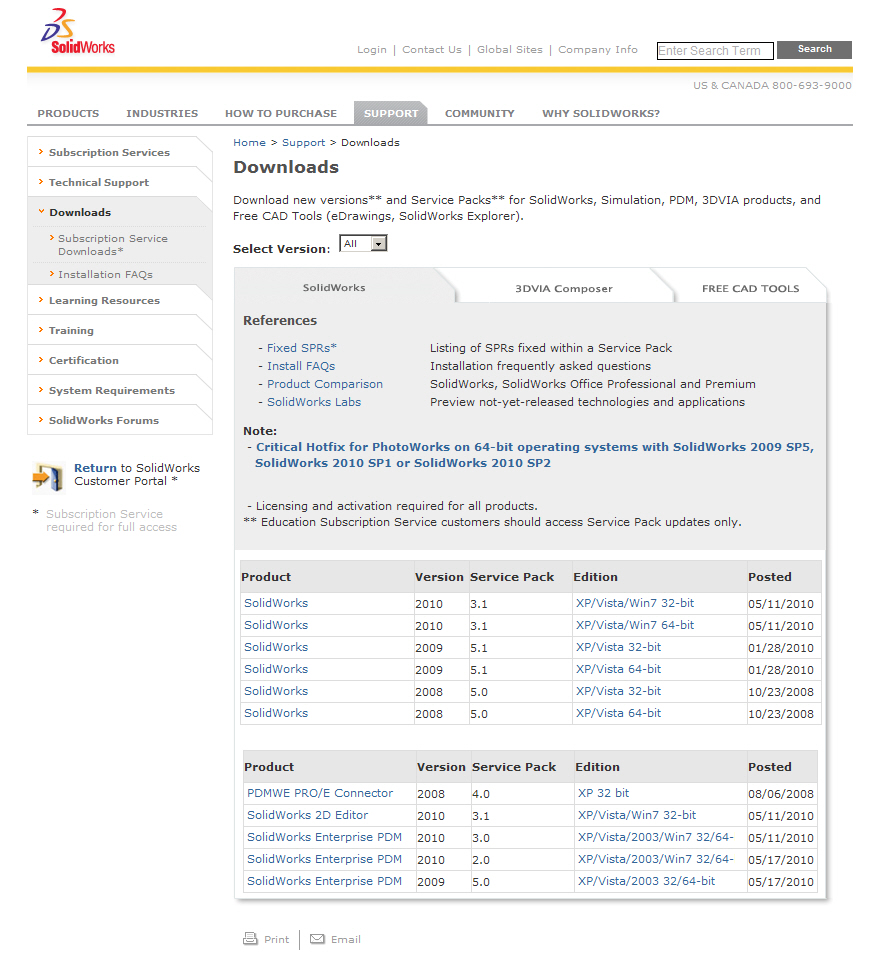
Task: Click XP 32 bit edition link
Action: click(x=603, y=793)
